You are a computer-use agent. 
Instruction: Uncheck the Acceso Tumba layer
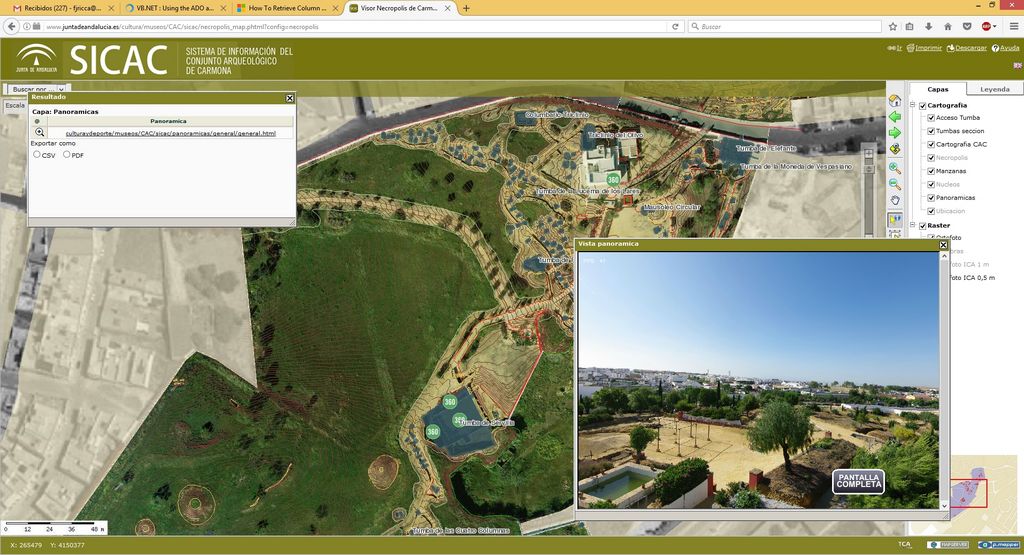pos(931,118)
